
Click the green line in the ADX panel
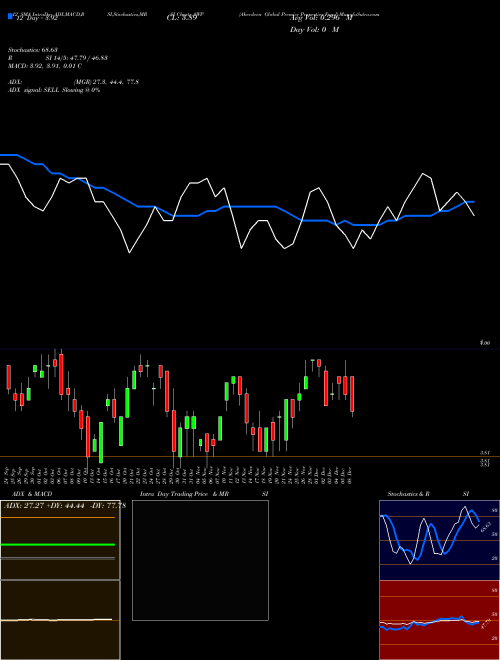coord(58,545)
